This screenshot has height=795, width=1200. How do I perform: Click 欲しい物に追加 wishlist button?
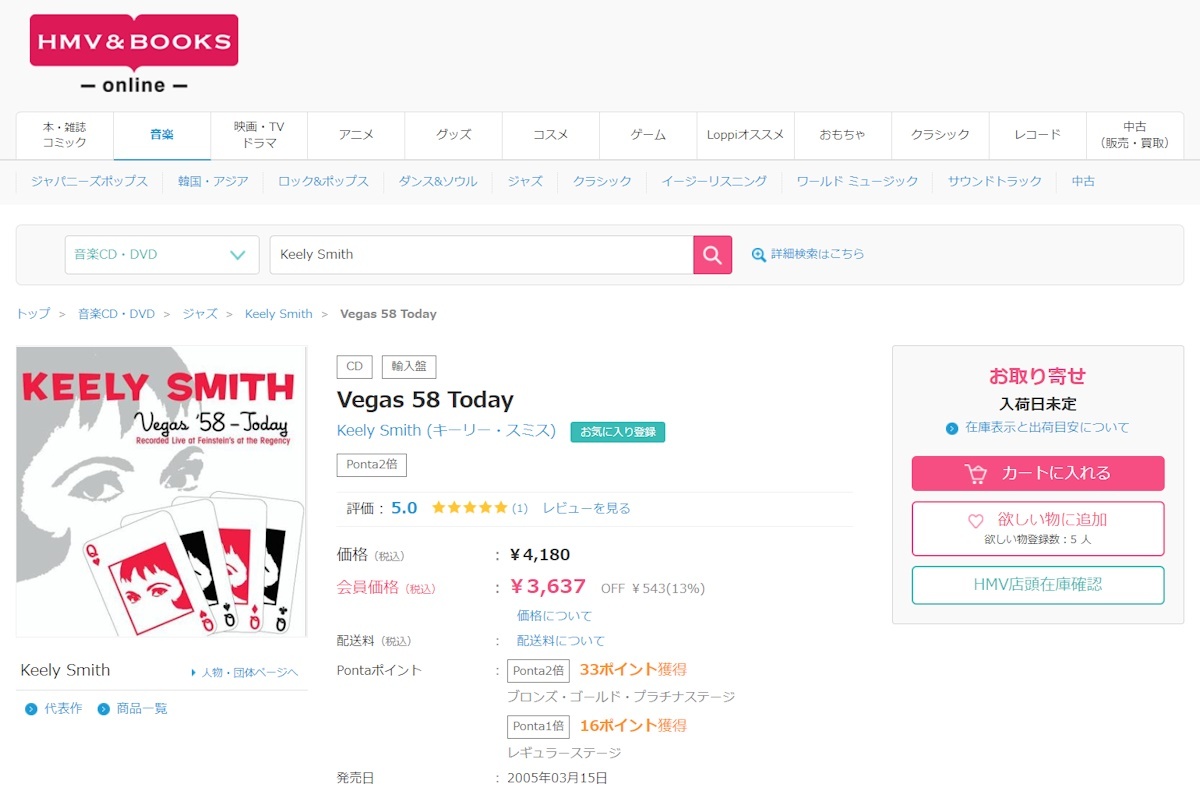point(1038,528)
